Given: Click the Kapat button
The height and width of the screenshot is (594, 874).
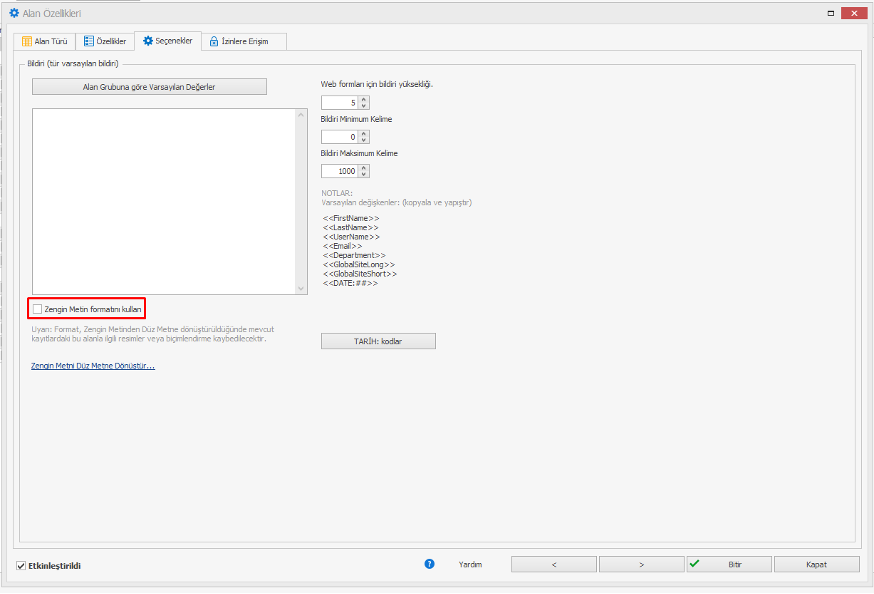Looking at the screenshot, I should [817, 564].
